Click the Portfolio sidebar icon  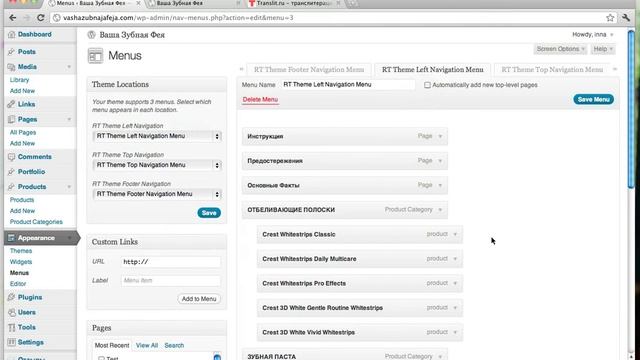(11, 172)
